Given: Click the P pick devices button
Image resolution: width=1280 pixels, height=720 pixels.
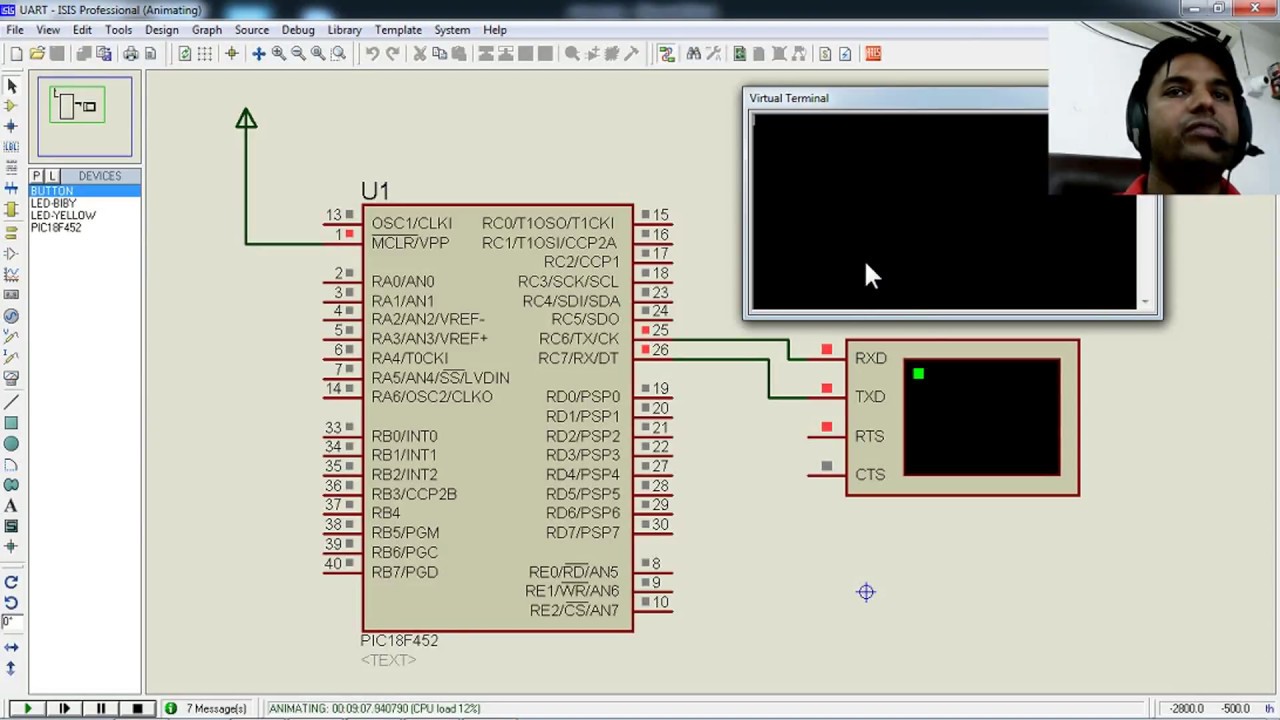Looking at the screenshot, I should 37,176.
